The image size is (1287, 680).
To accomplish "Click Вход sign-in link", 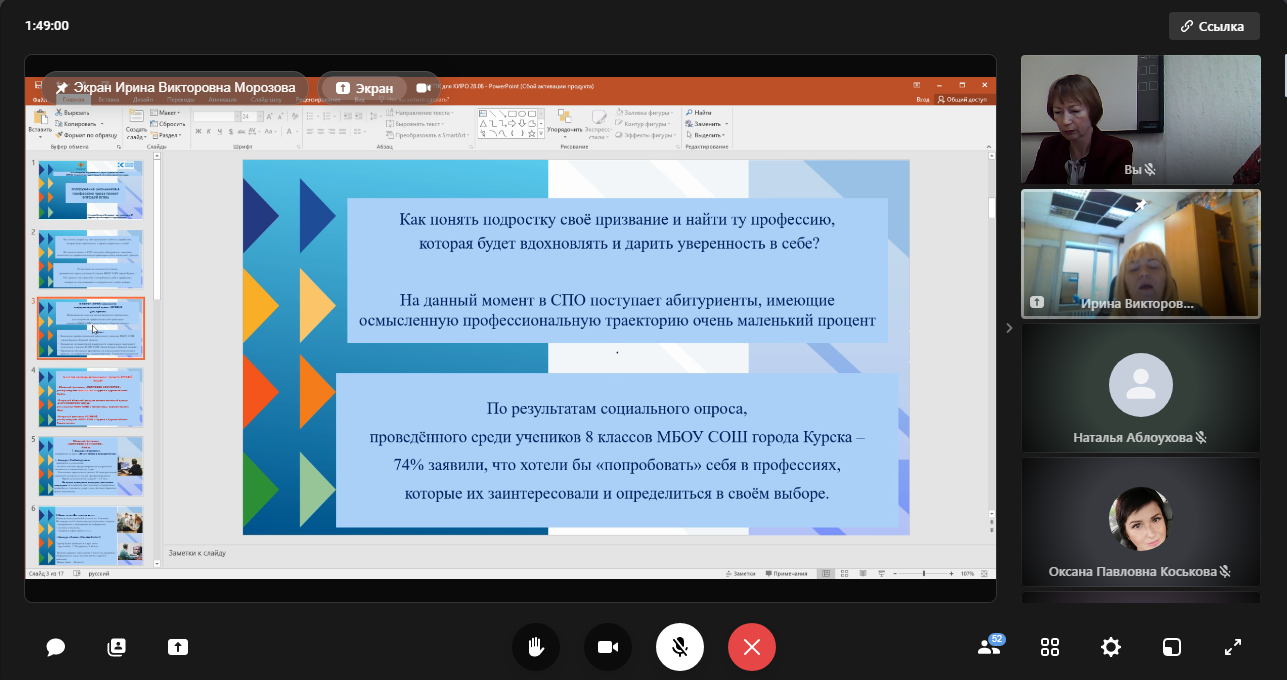I will pos(922,100).
